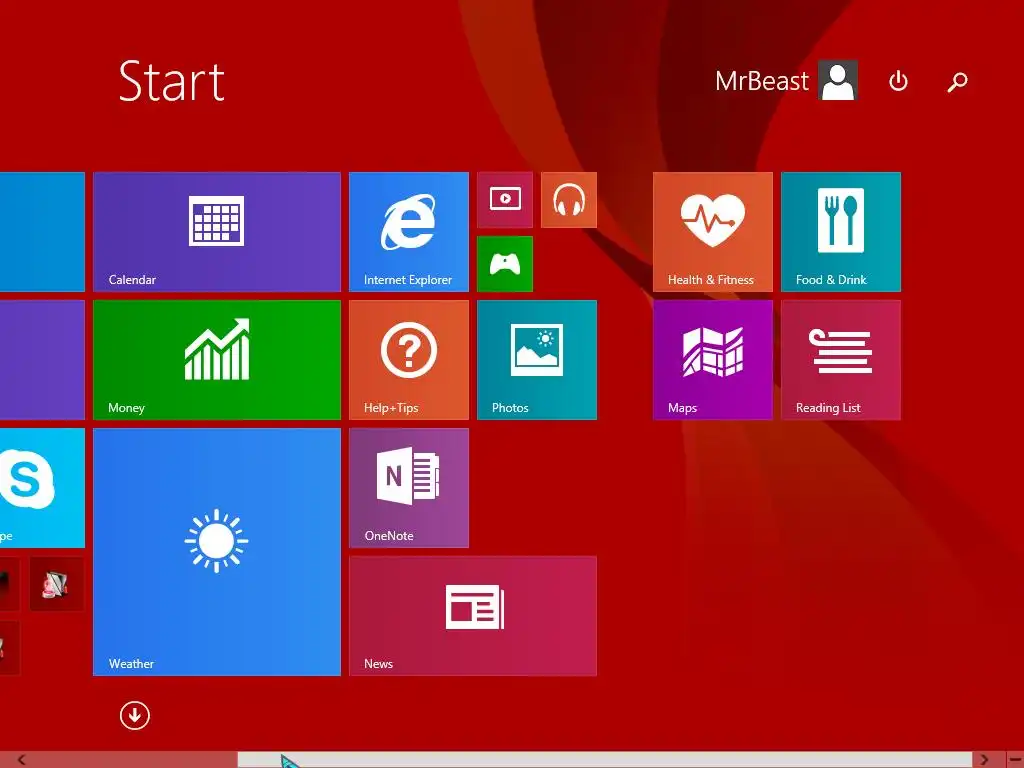Open search with the magnifier icon
This screenshot has height=768, width=1024.
coord(957,82)
